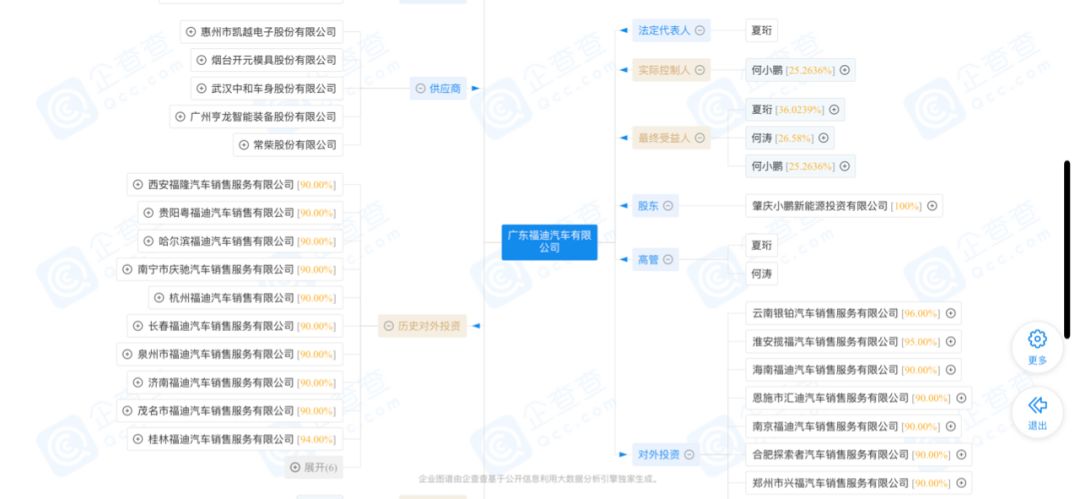Collapse the 供应商 node
The height and width of the screenshot is (499, 1080).
tap(420, 88)
